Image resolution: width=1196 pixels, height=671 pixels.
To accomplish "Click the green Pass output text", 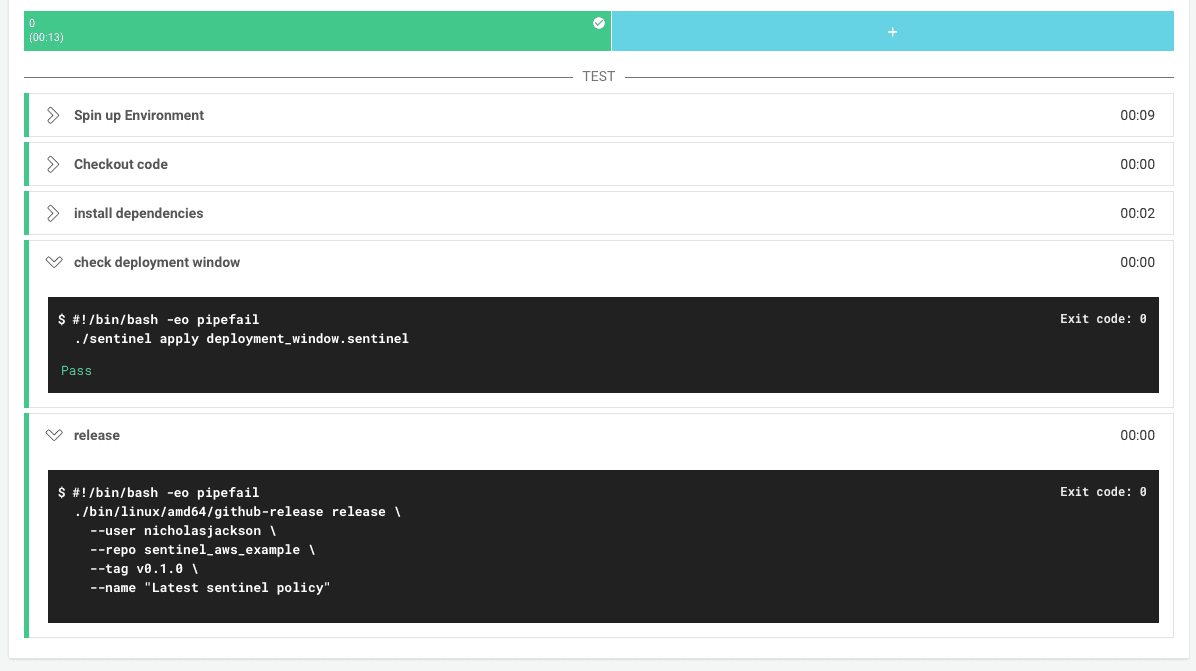I will (x=76, y=370).
